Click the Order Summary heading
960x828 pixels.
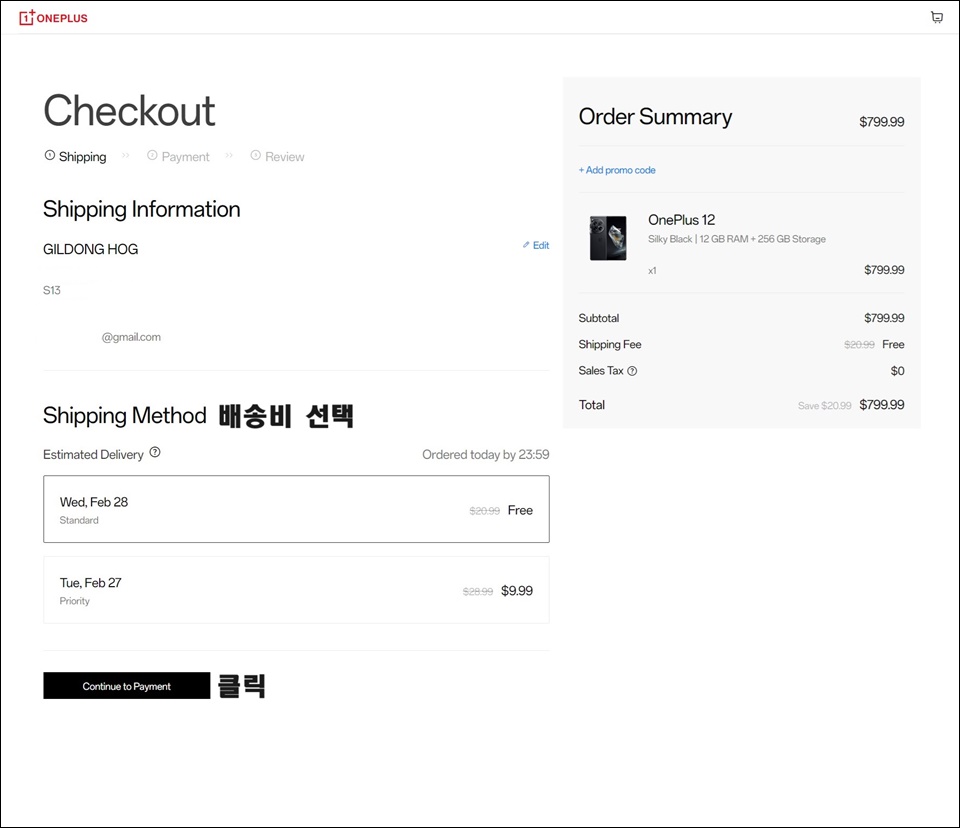tap(655, 116)
